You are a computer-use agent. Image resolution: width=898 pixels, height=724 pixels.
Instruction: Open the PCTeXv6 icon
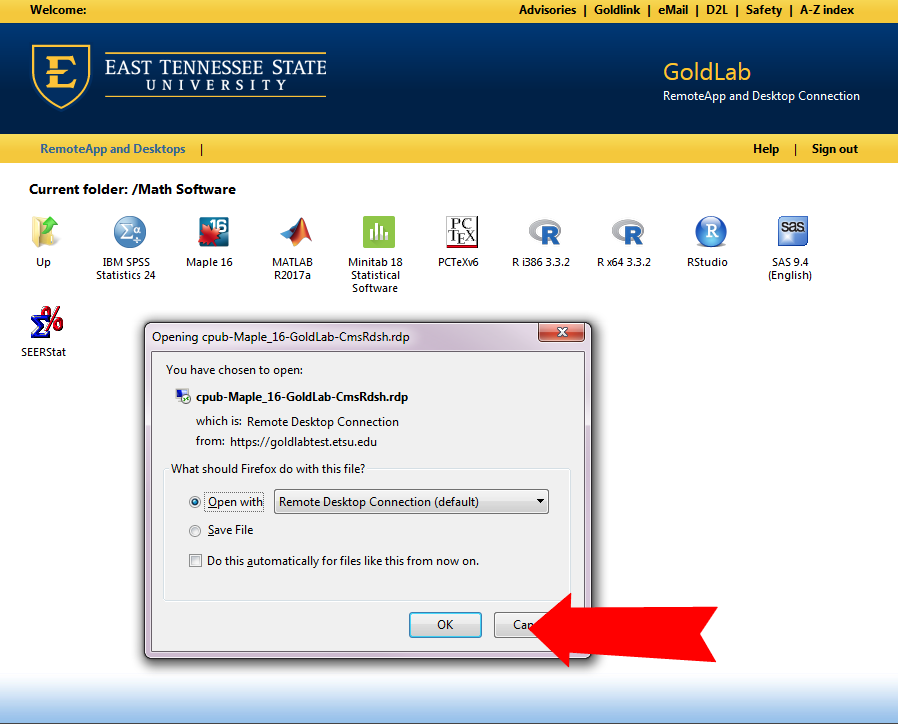click(461, 233)
